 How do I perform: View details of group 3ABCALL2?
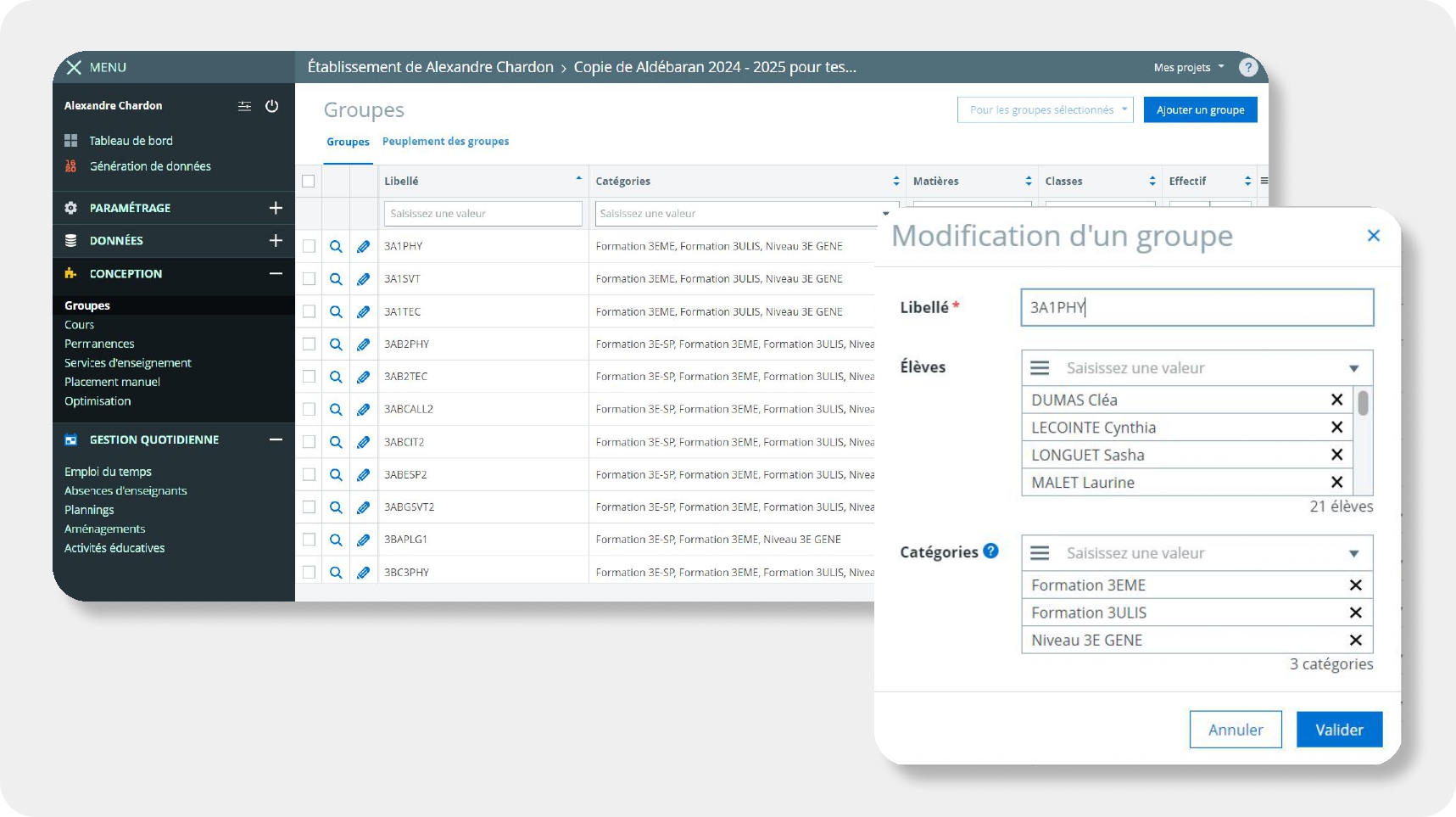click(336, 409)
